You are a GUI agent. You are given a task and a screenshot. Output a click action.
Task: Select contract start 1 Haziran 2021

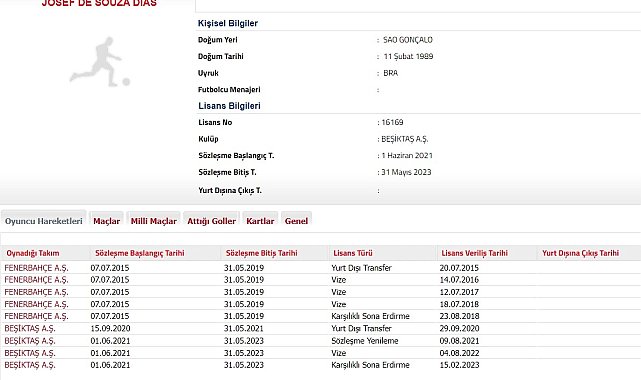(x=407, y=156)
